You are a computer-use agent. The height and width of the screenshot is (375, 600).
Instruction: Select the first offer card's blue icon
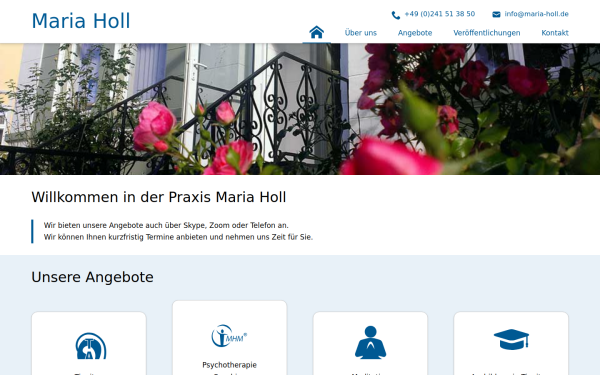click(90, 346)
